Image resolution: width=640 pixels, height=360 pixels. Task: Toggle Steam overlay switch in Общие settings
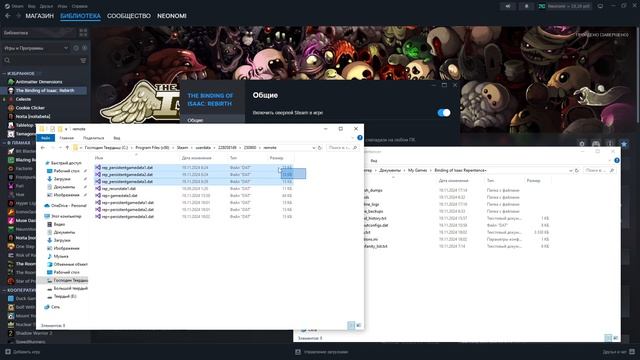[x=444, y=113]
